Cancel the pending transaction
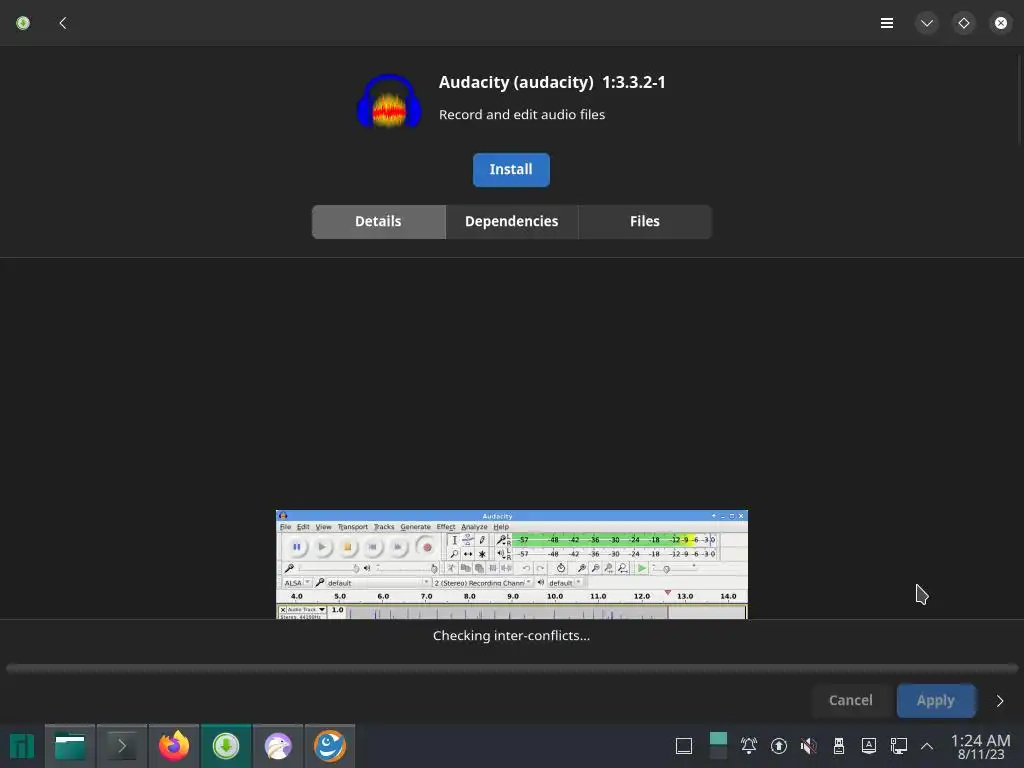1024x768 pixels. (x=850, y=701)
